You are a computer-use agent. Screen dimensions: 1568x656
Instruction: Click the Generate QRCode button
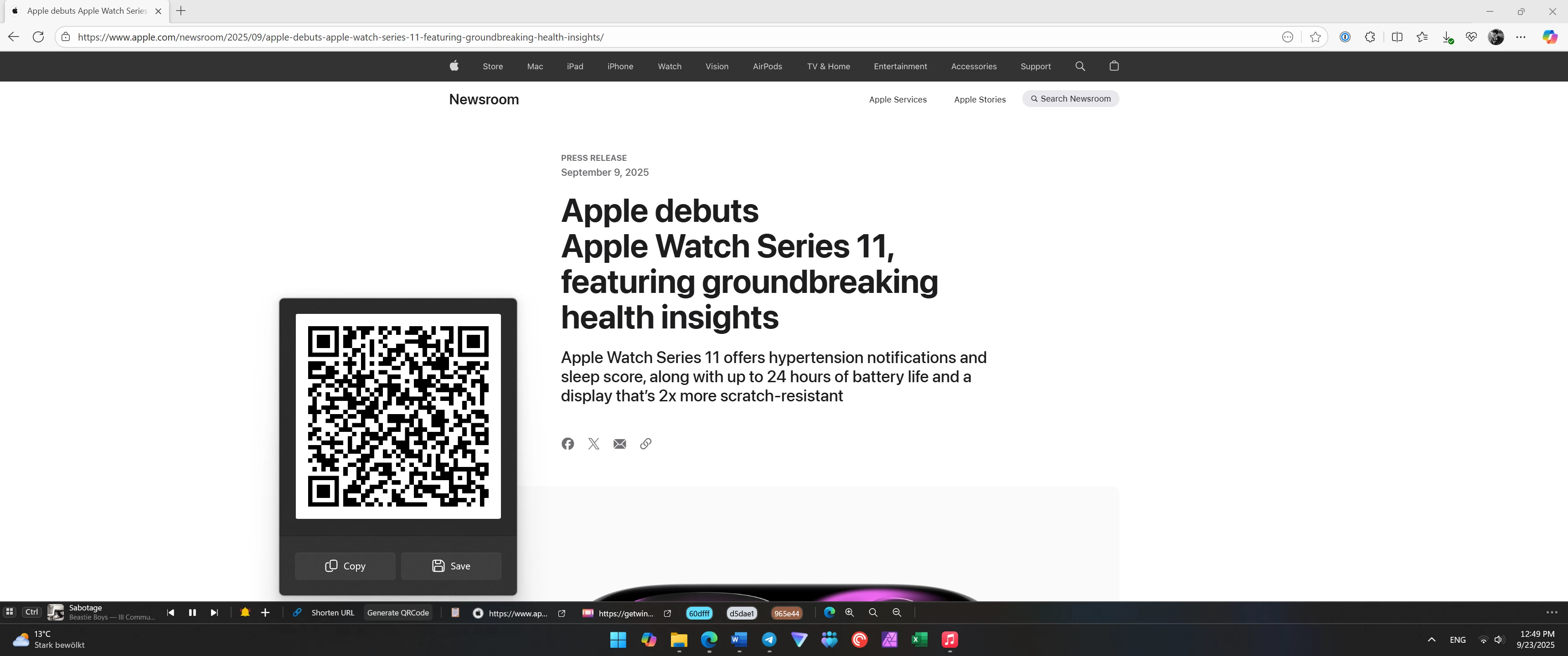tap(398, 613)
